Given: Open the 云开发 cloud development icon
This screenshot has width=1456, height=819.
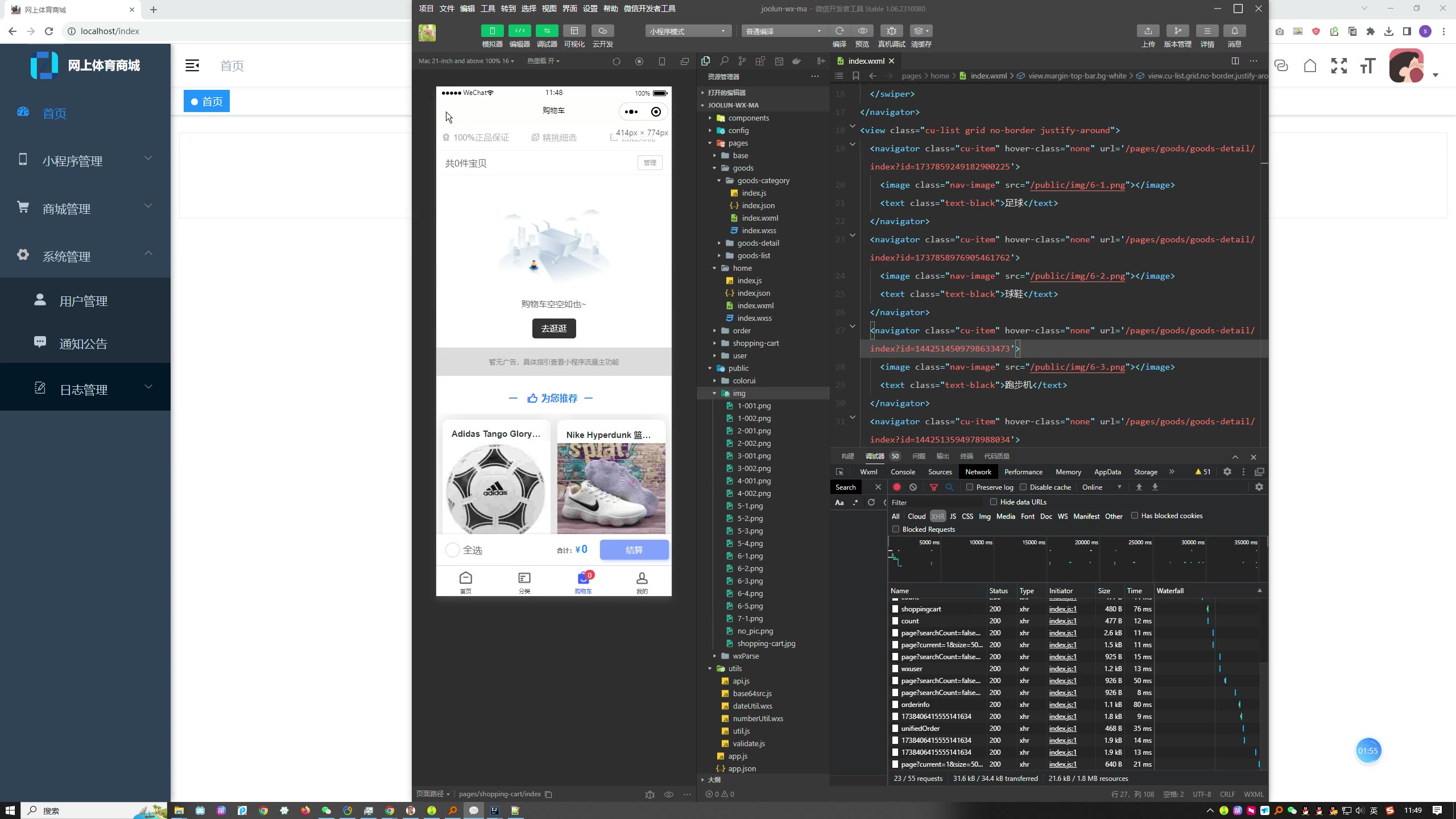Looking at the screenshot, I should [x=602, y=31].
